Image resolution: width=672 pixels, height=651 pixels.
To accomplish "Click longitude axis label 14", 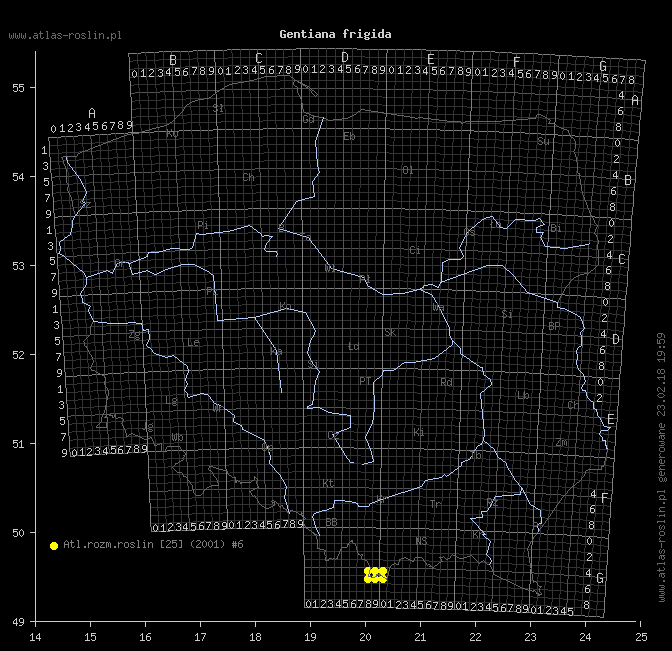I will pyautogui.click(x=35, y=637).
